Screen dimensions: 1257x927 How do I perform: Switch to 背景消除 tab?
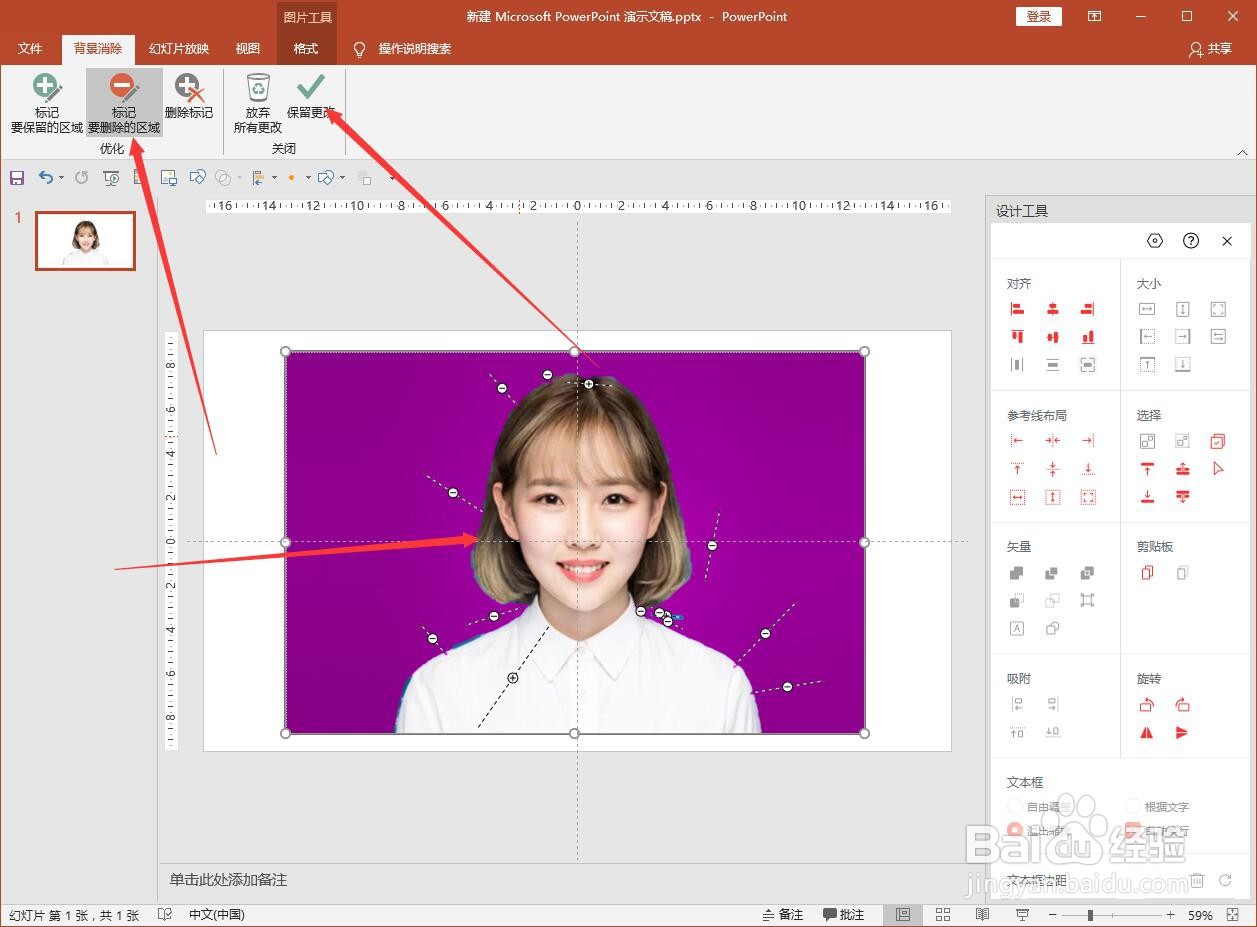(98, 48)
